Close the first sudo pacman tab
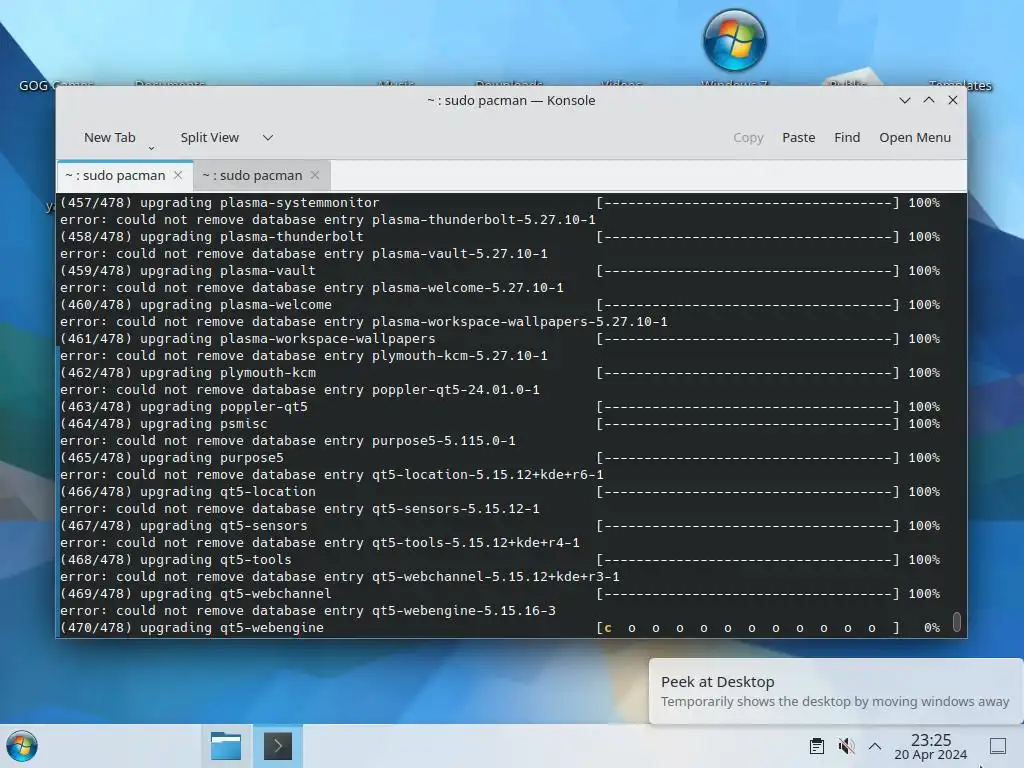The height and width of the screenshot is (768, 1024). [178, 175]
